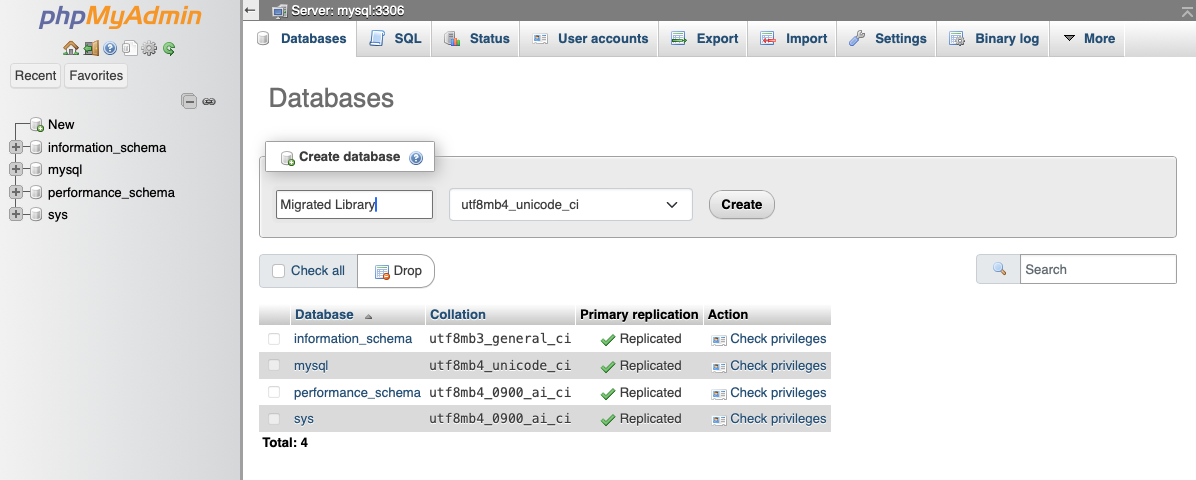Tick the Check all checkbox
1196x480 pixels.
tap(279, 271)
